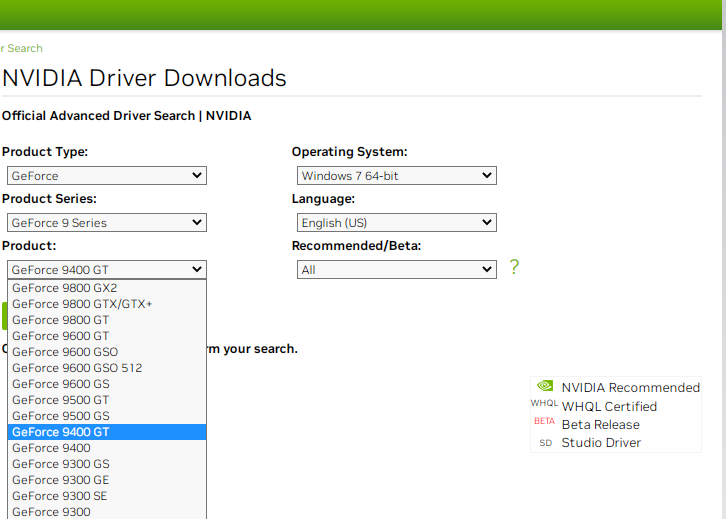Click the NVIDIA Recommended legend text

click(631, 388)
